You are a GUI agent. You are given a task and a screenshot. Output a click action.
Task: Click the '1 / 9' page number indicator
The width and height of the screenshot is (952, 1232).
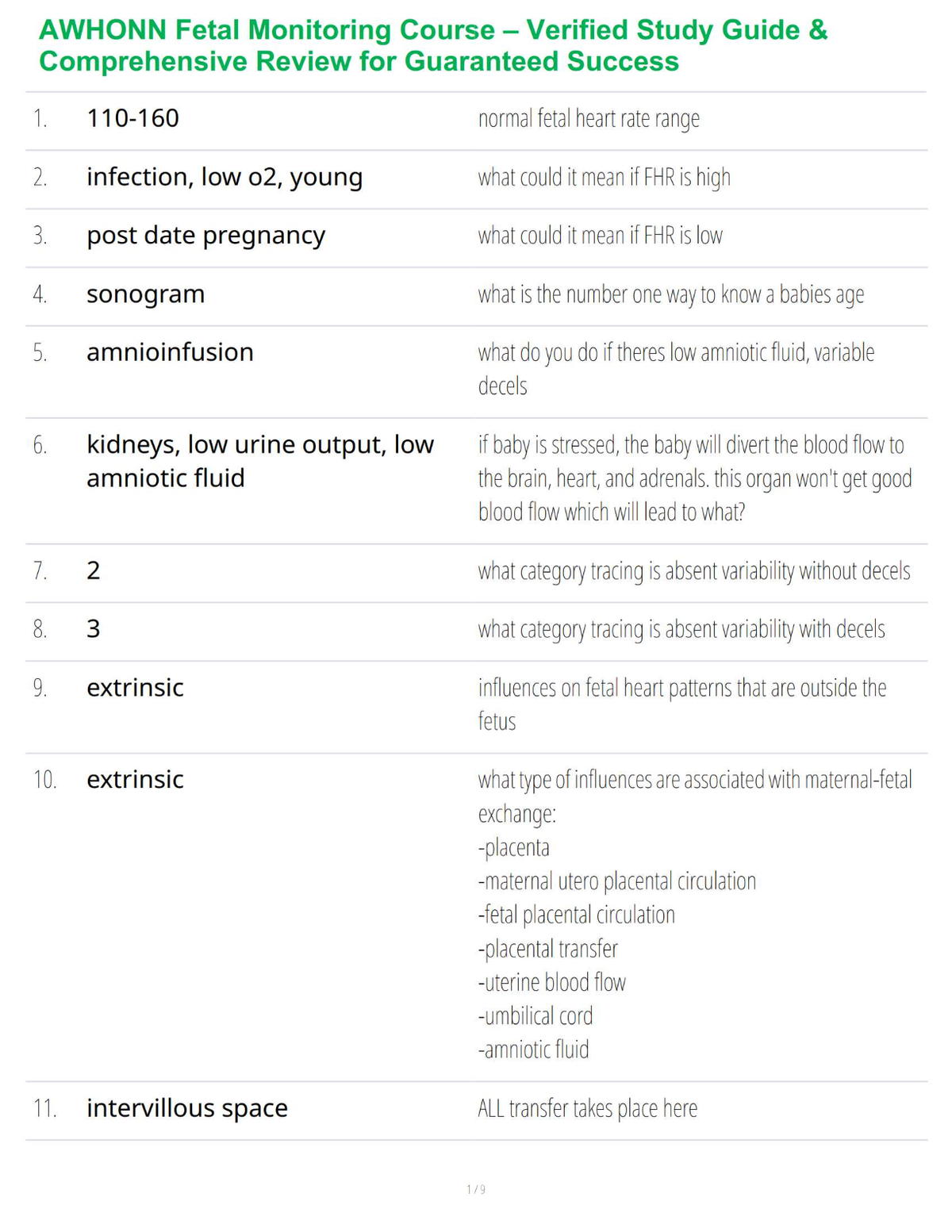(x=476, y=1189)
